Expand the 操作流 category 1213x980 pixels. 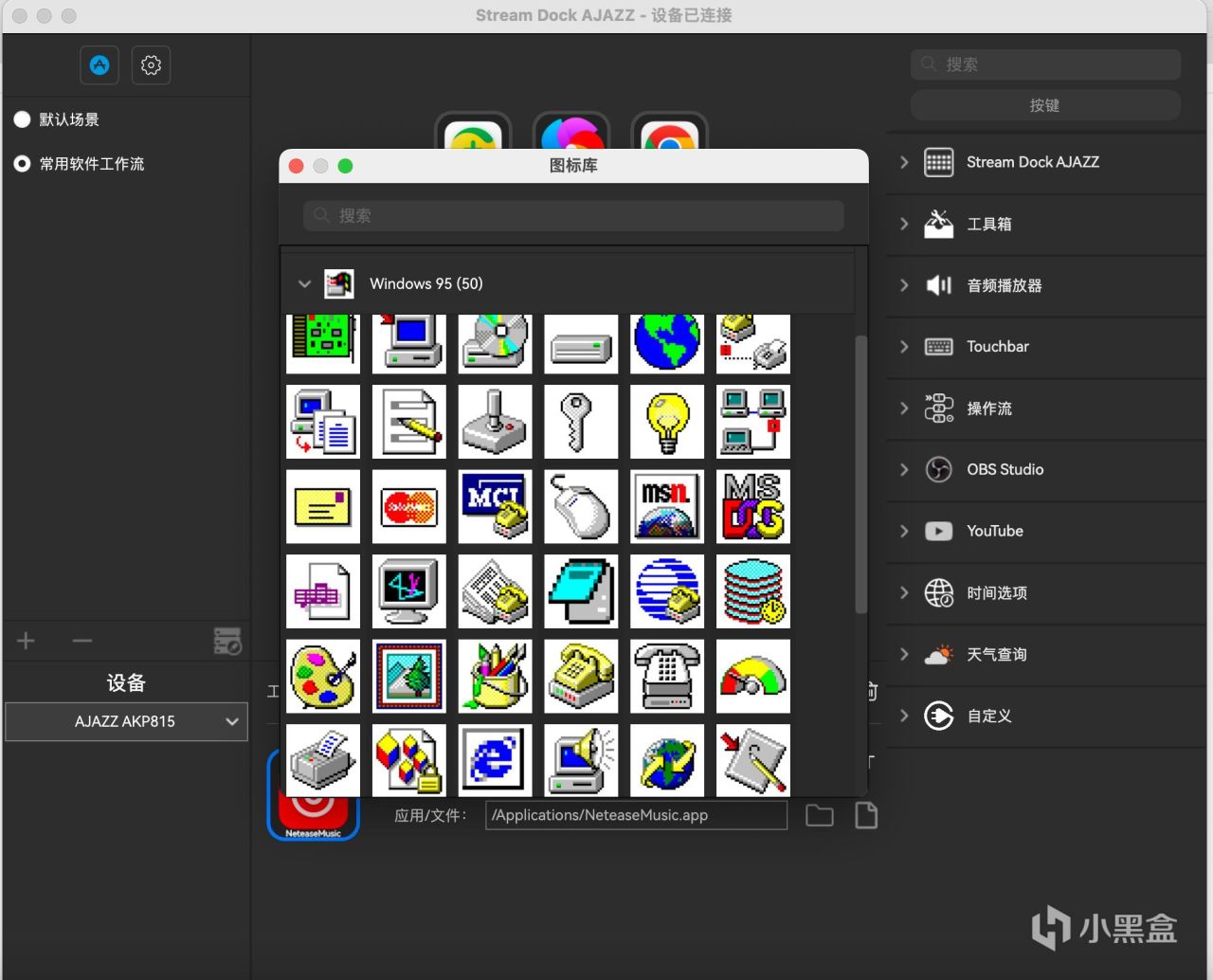click(904, 408)
